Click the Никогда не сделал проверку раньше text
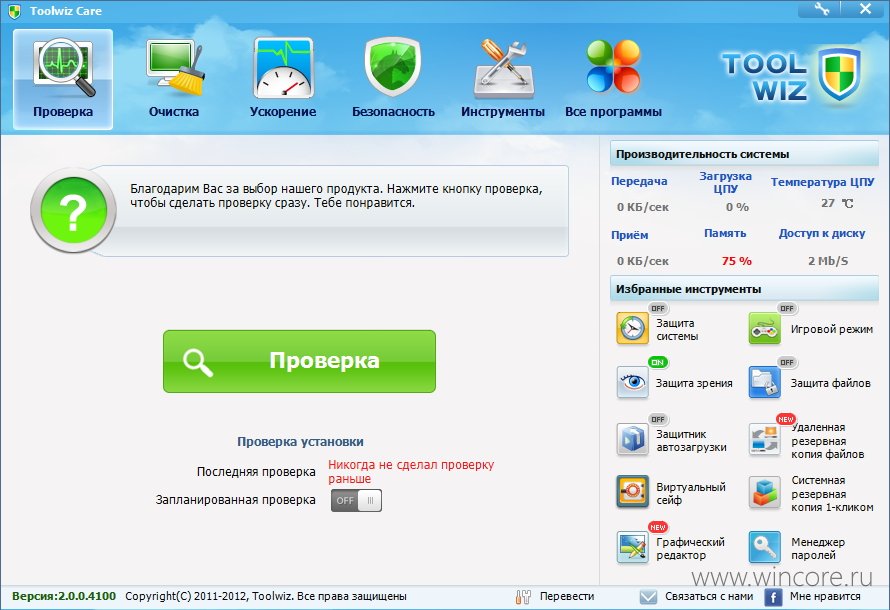 (x=411, y=472)
